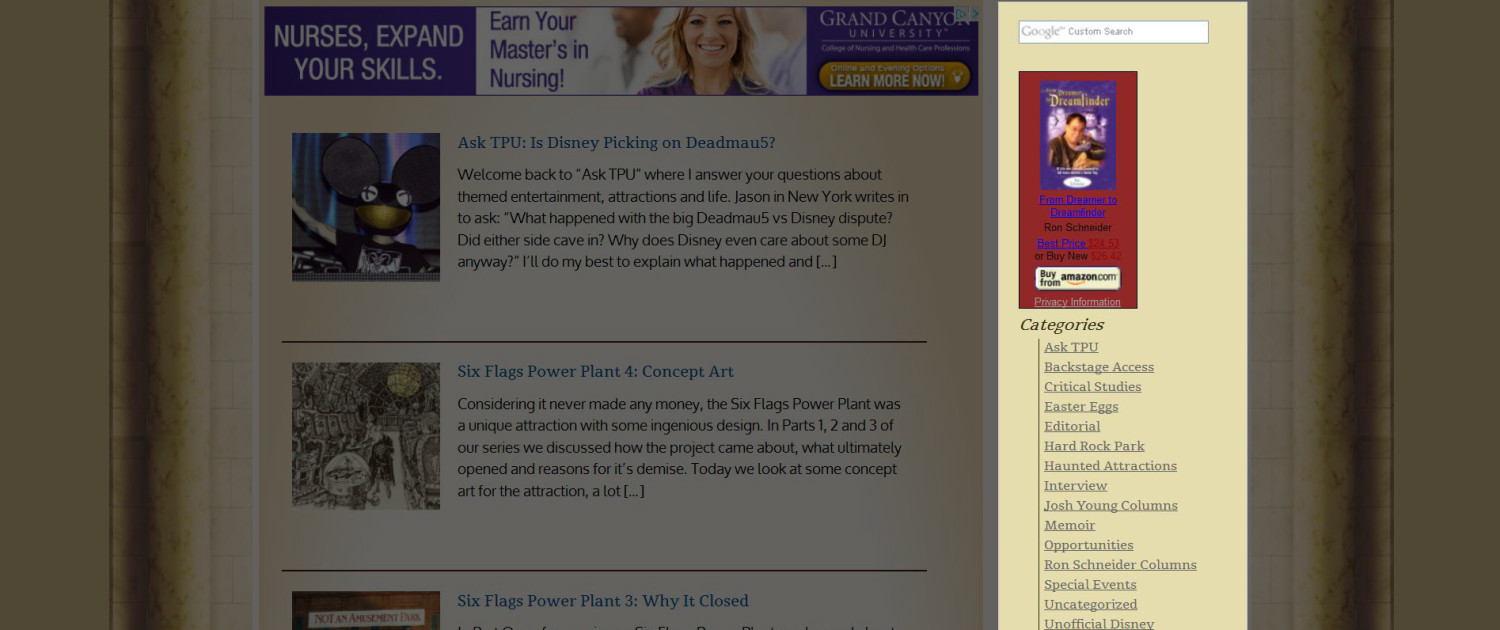
Task: Open the Special Events category
Action: click(1090, 585)
